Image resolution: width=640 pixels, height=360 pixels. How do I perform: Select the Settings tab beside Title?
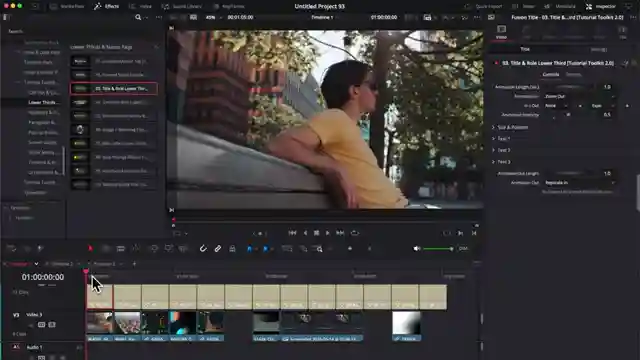point(599,49)
